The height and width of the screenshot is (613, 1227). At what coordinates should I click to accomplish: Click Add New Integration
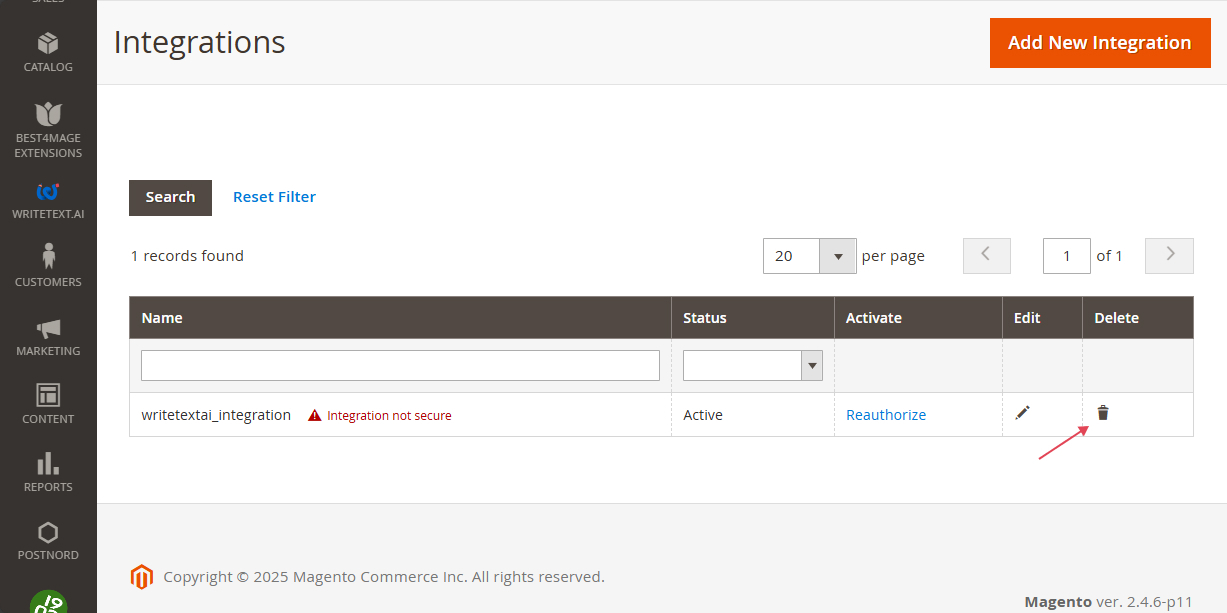(1100, 43)
